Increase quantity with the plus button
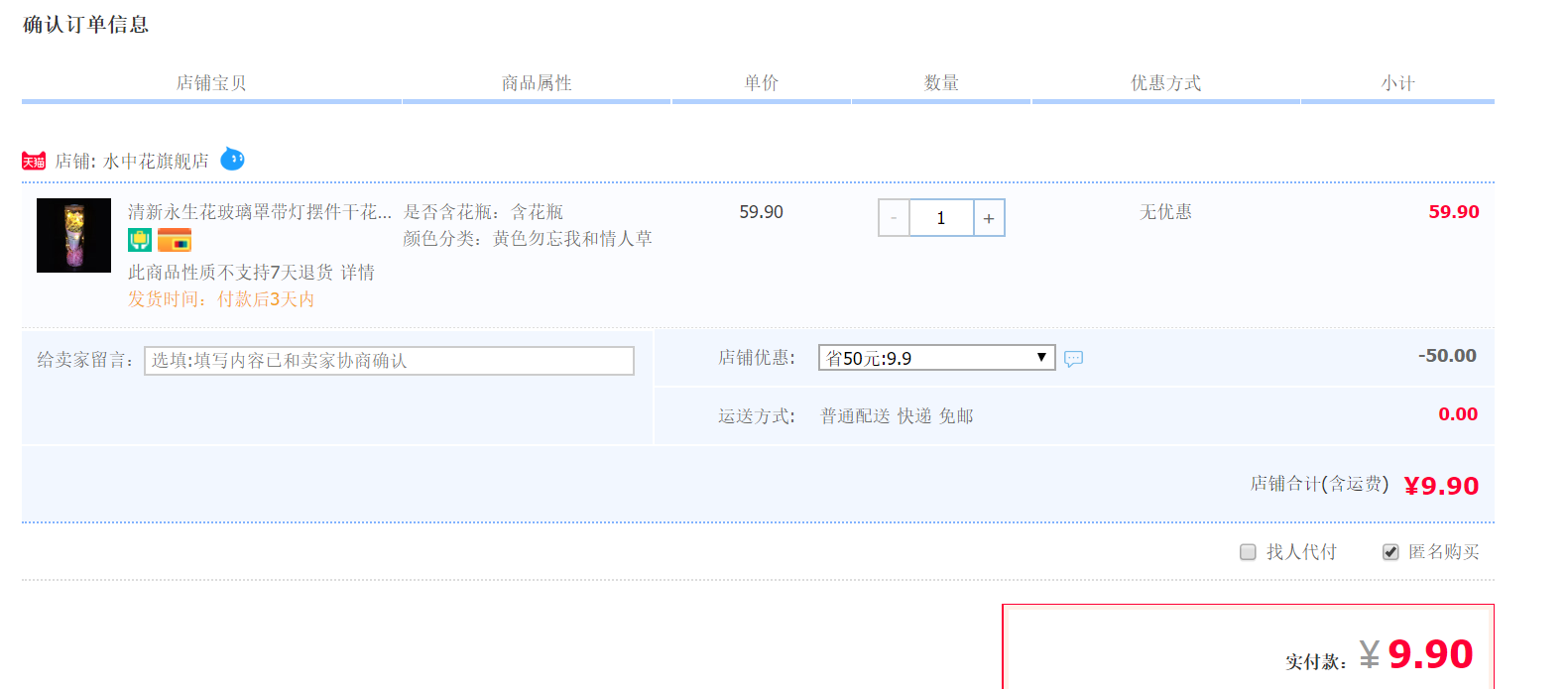Screen dimensions: 1568x689 989,218
